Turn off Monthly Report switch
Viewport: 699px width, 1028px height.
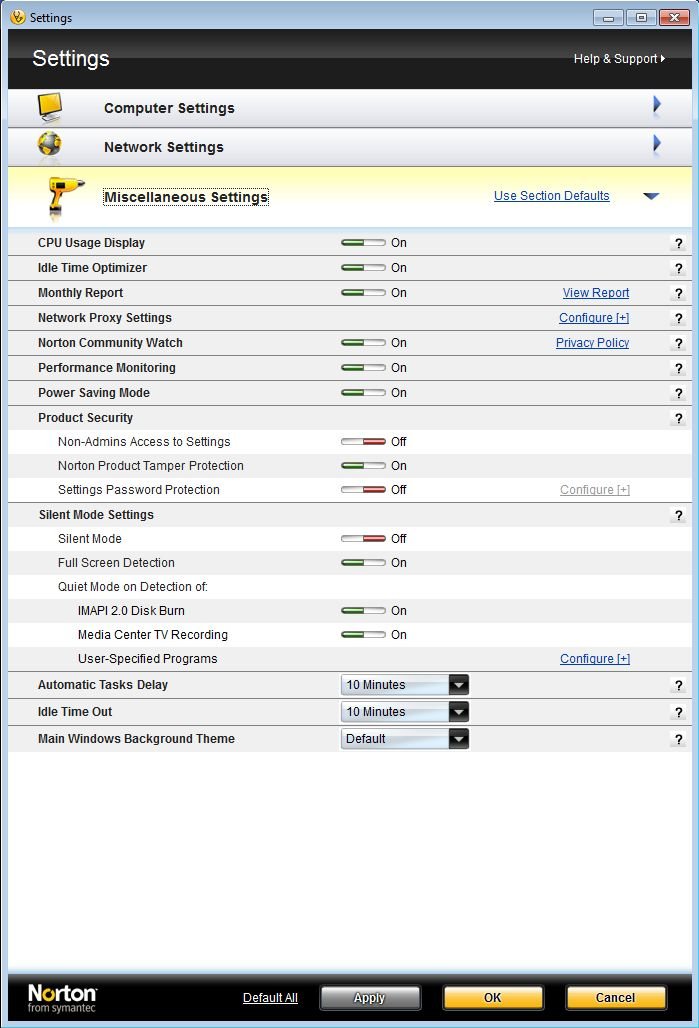[x=363, y=292]
